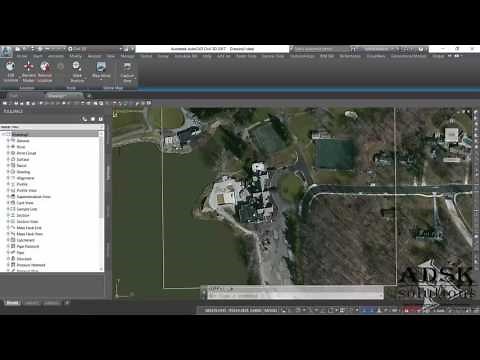Viewport: 480px width, 360px height.
Task: Switch to the Modify ribbon tab
Action: pos(75,56)
